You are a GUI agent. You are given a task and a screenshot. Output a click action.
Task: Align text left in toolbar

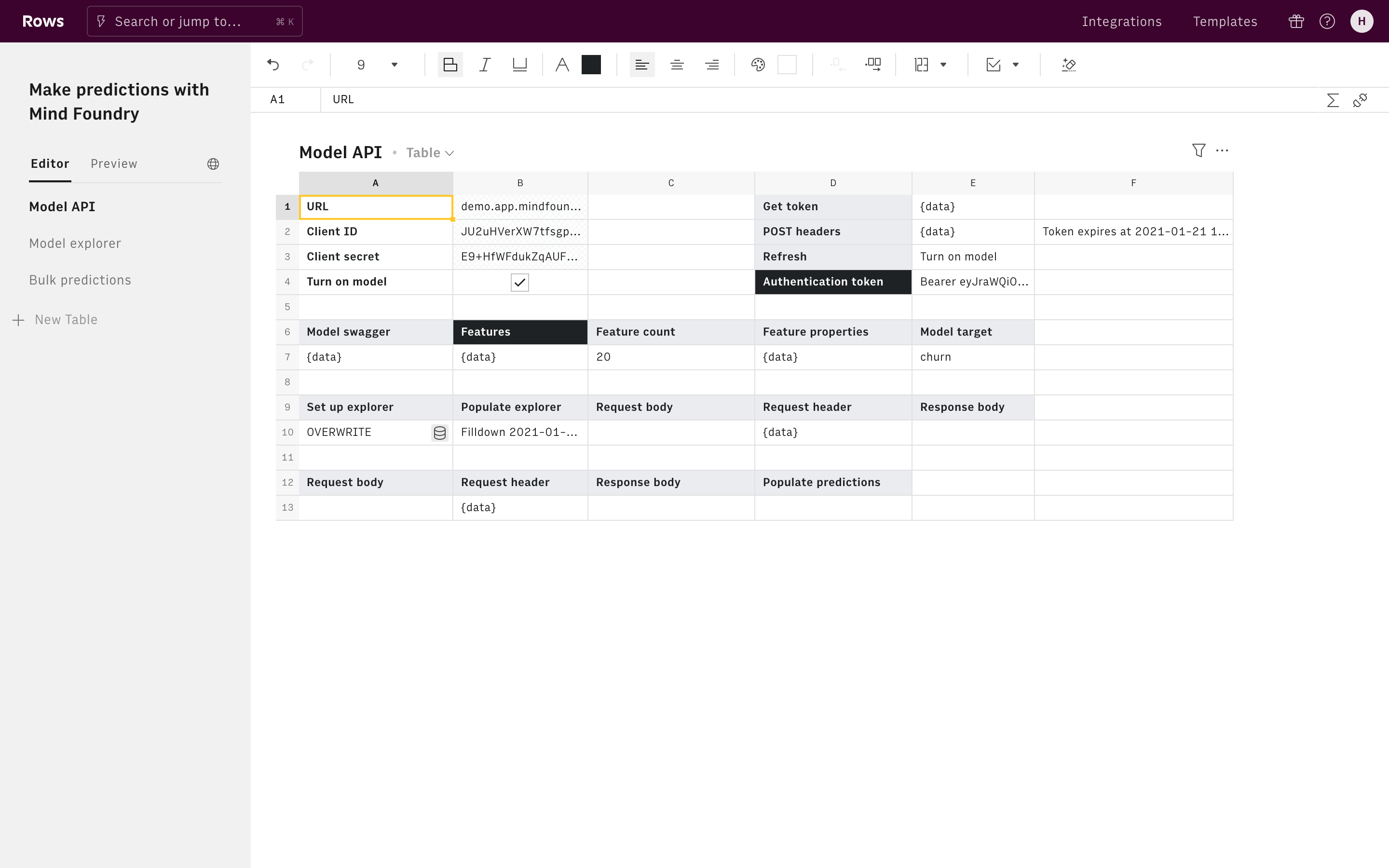(x=642, y=65)
